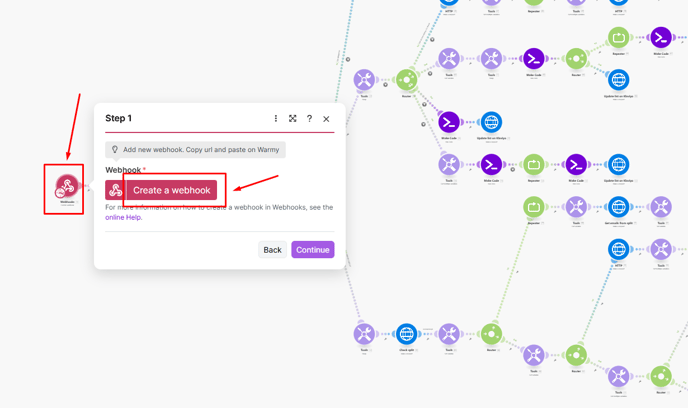Open Update list on Klaviyo ending the five-module branch
Image resolution: width=688 pixels, height=408 pixels.
pyautogui.click(x=619, y=165)
